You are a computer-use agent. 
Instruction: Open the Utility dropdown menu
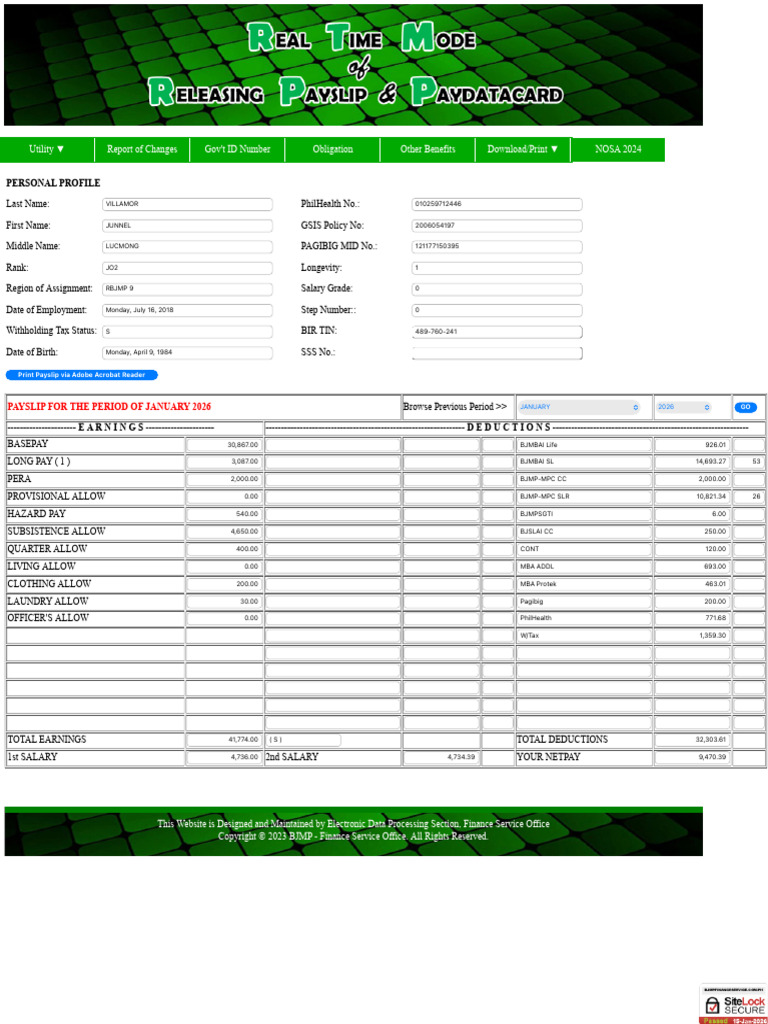click(x=47, y=150)
